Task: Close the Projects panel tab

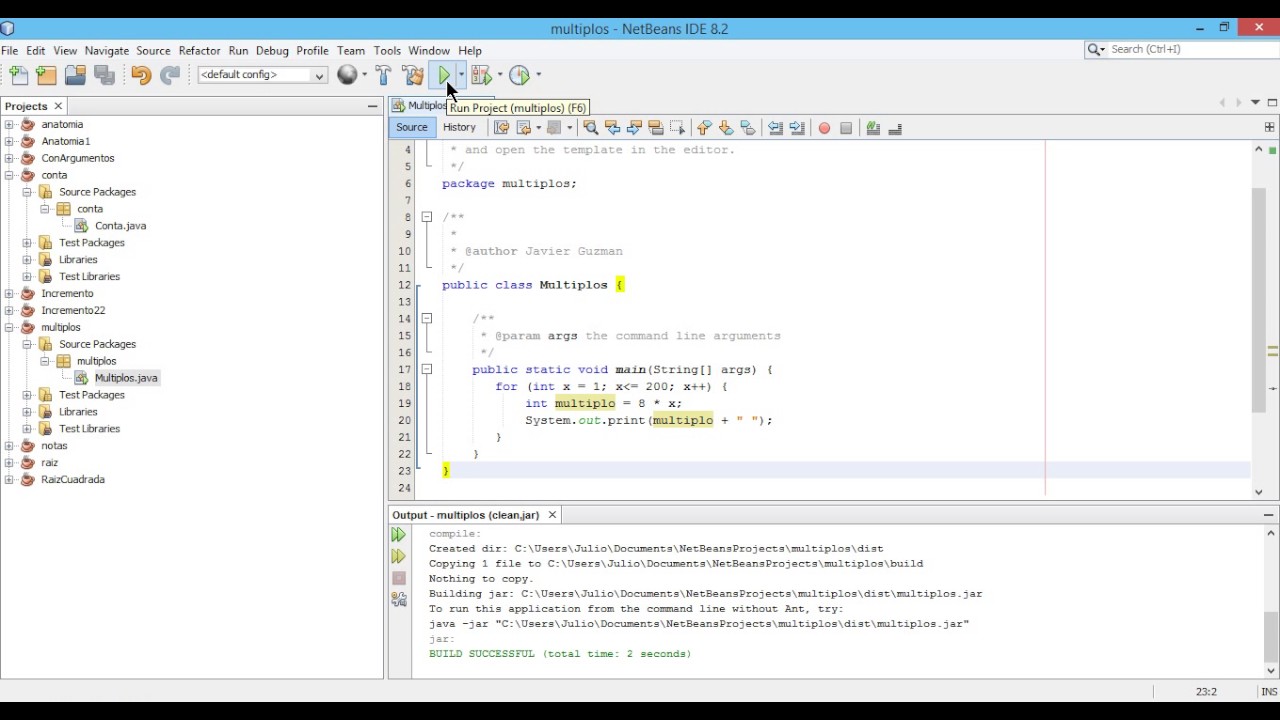Action: pos(58,106)
